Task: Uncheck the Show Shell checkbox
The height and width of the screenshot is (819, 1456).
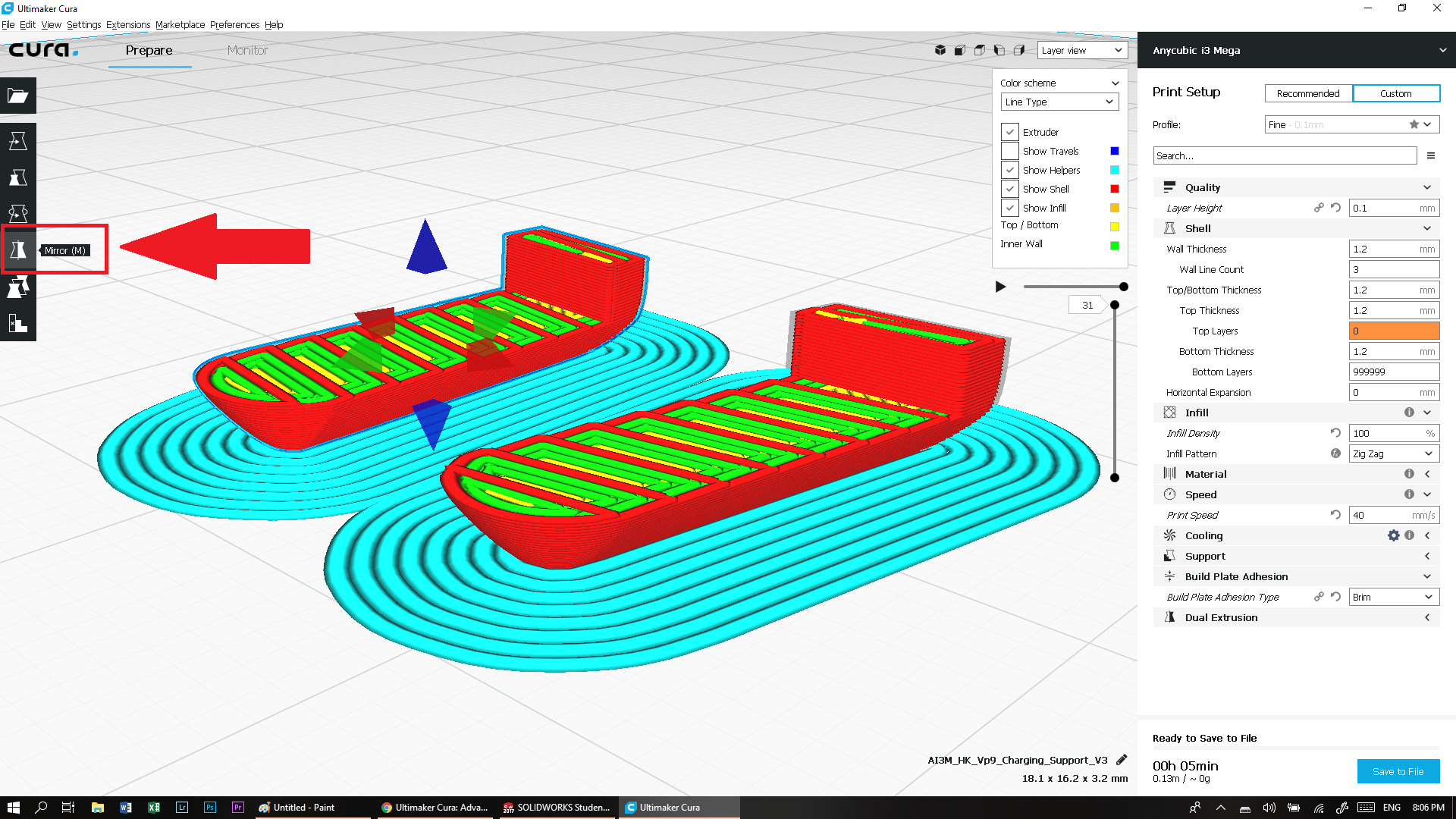Action: click(x=1010, y=189)
